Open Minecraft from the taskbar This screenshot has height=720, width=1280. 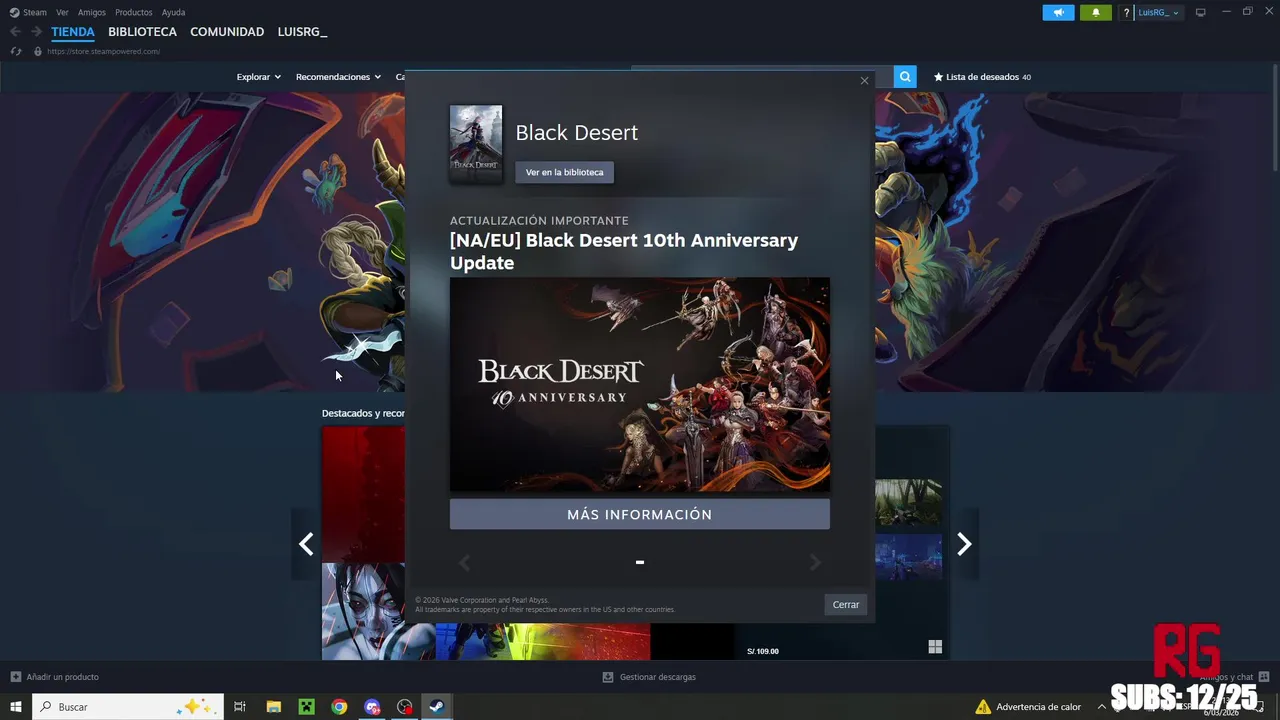(306, 707)
